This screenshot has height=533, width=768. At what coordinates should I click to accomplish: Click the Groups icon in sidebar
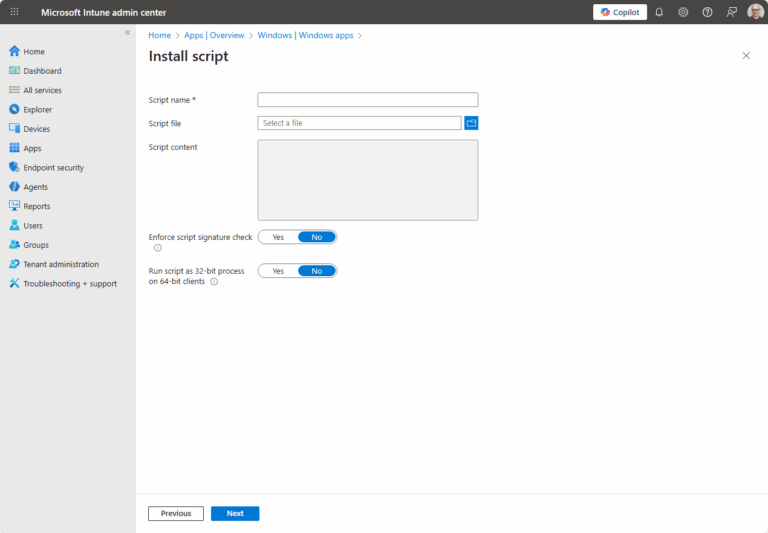tap(14, 244)
